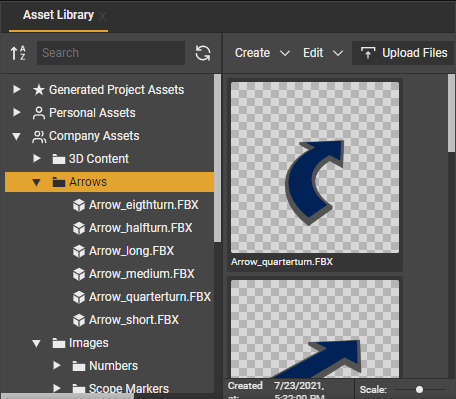Collapse the Arrows folder

[x=36, y=182]
